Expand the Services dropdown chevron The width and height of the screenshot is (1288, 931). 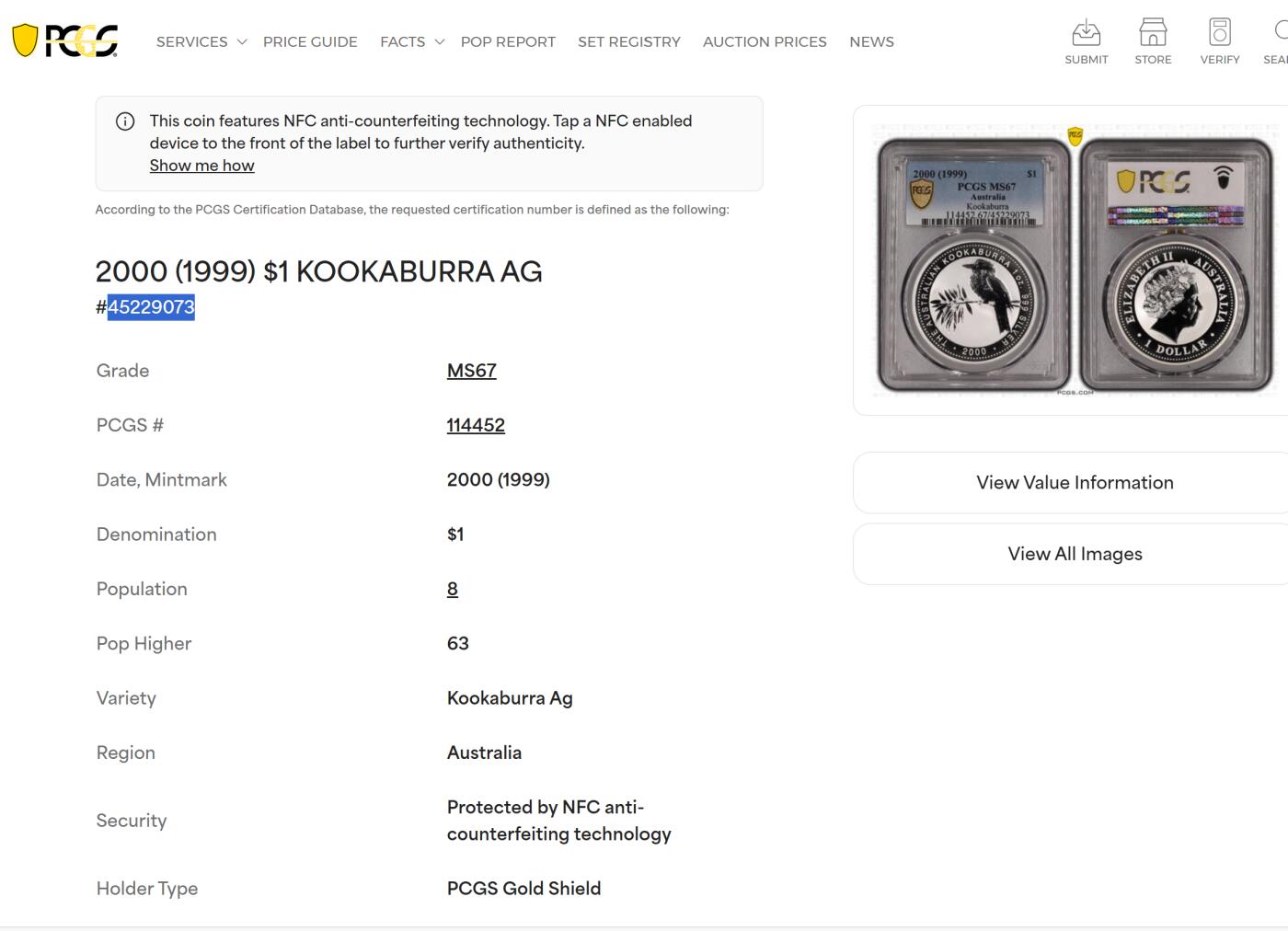click(x=242, y=42)
